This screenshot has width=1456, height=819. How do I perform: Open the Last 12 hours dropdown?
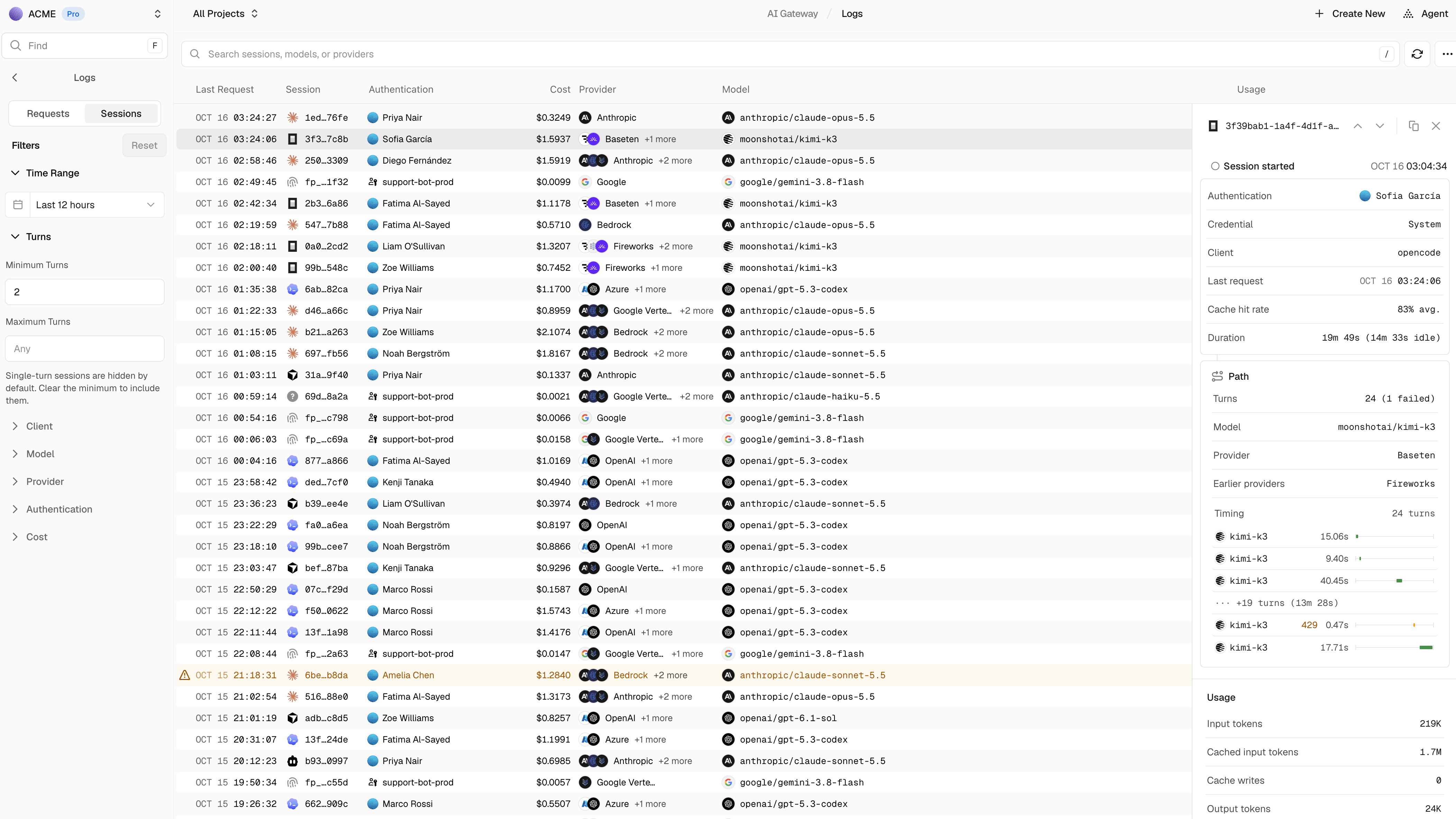[x=85, y=205]
